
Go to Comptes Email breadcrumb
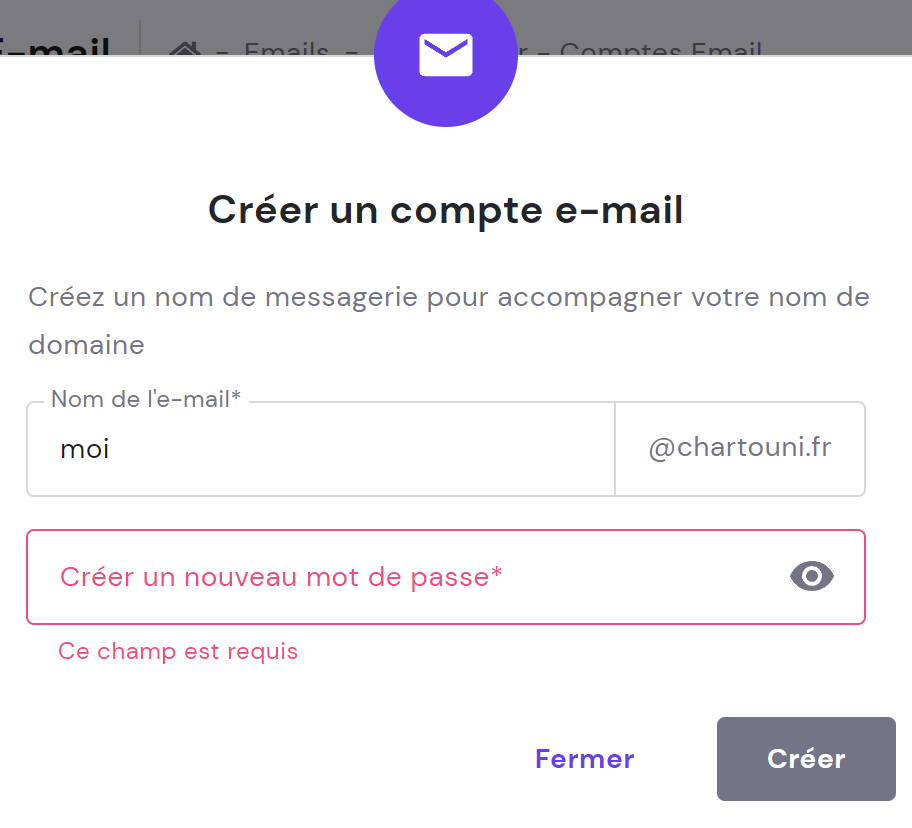click(661, 50)
